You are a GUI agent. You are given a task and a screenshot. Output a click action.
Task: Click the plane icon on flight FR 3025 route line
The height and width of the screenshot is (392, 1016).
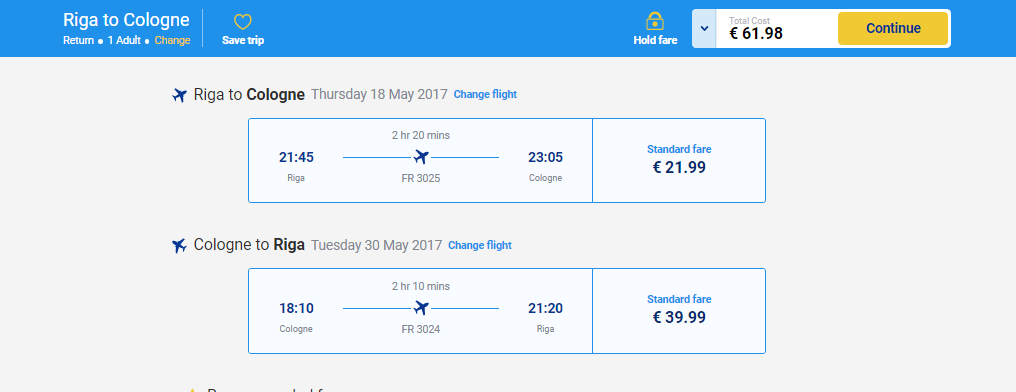coord(421,157)
